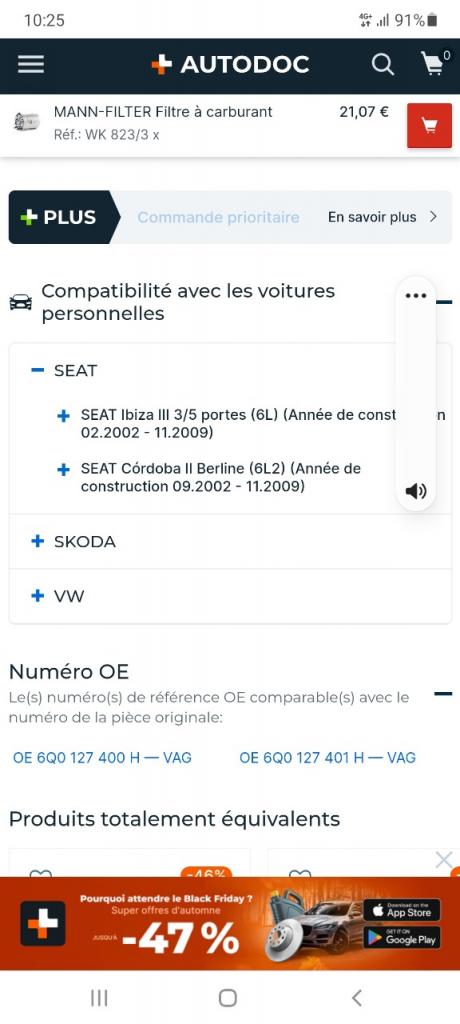Viewport: 460px width, 1024px height.
Task: Open the shopping cart in header
Action: [x=434, y=63]
